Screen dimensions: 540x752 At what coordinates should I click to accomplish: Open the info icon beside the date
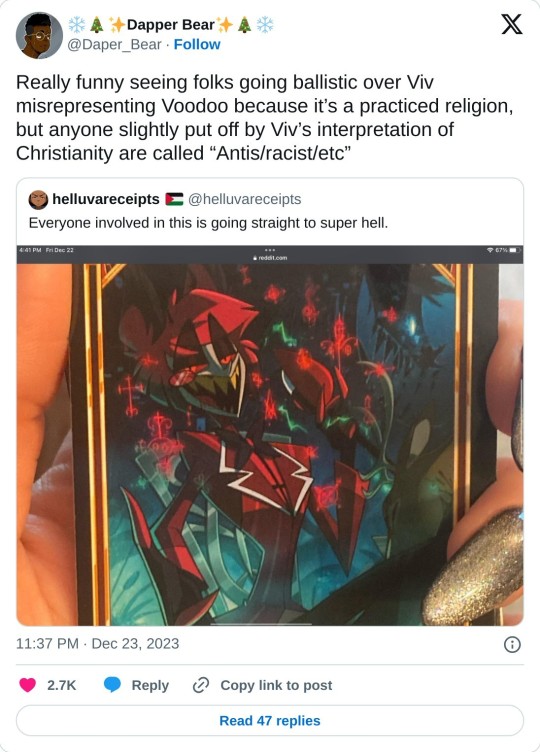[512, 645]
